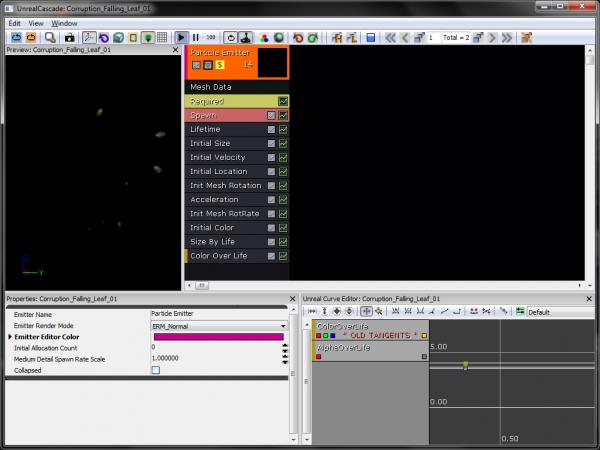This screenshot has width=600, height=450.
Task: Open the Edit menu
Action: (x=14, y=21)
